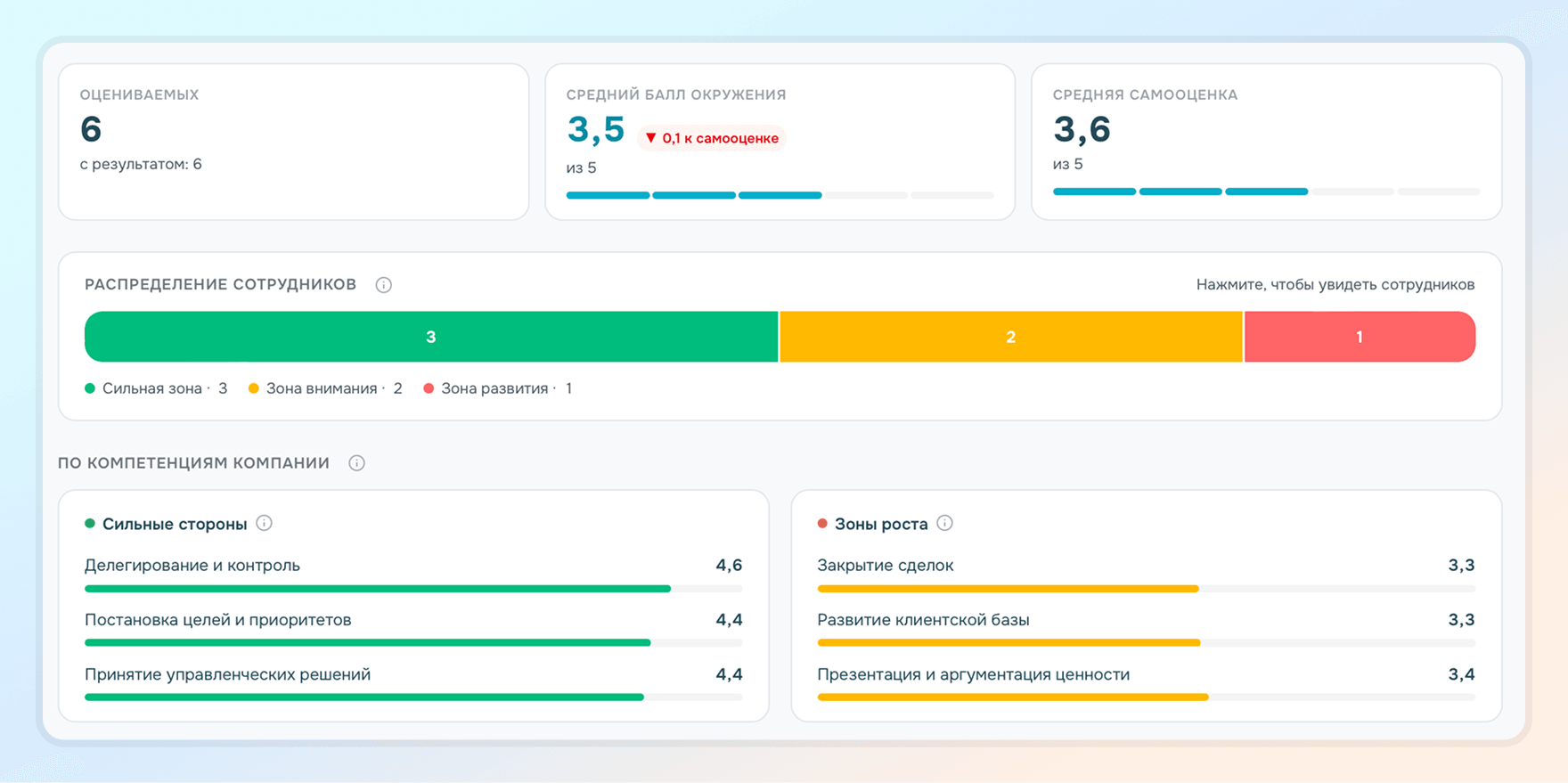Click the Сильные стороны heading
The image size is (1568, 783).
tap(175, 524)
